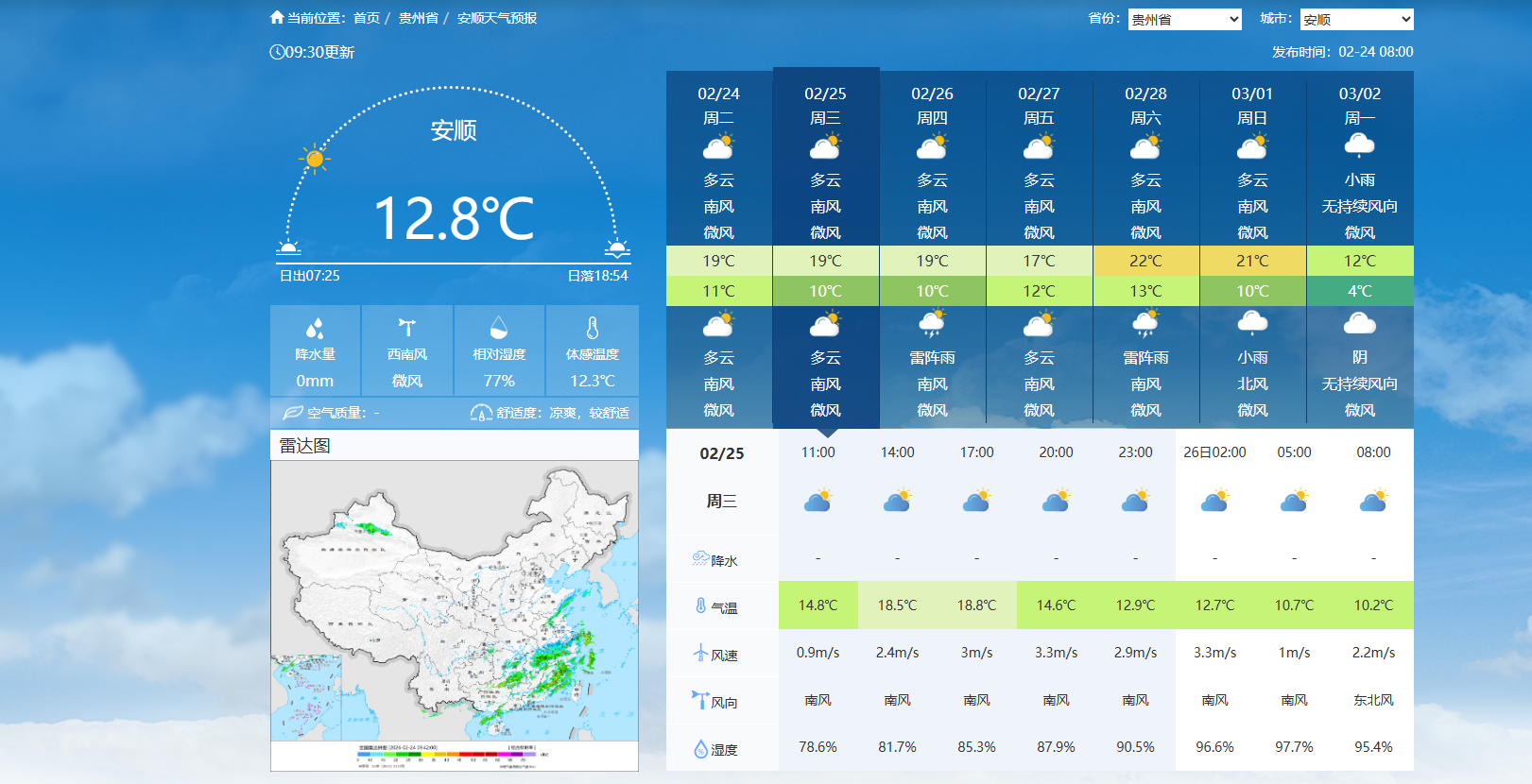Click the relative humidity droplet icon
The height and width of the screenshot is (784, 1532).
pos(499,328)
